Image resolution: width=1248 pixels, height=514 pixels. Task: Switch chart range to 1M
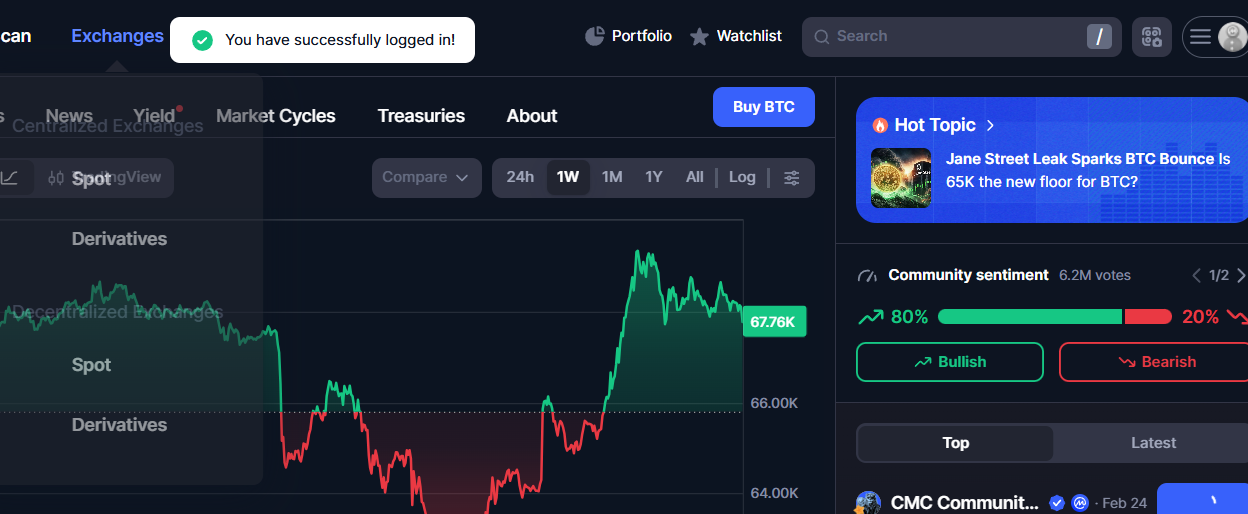[x=612, y=177]
